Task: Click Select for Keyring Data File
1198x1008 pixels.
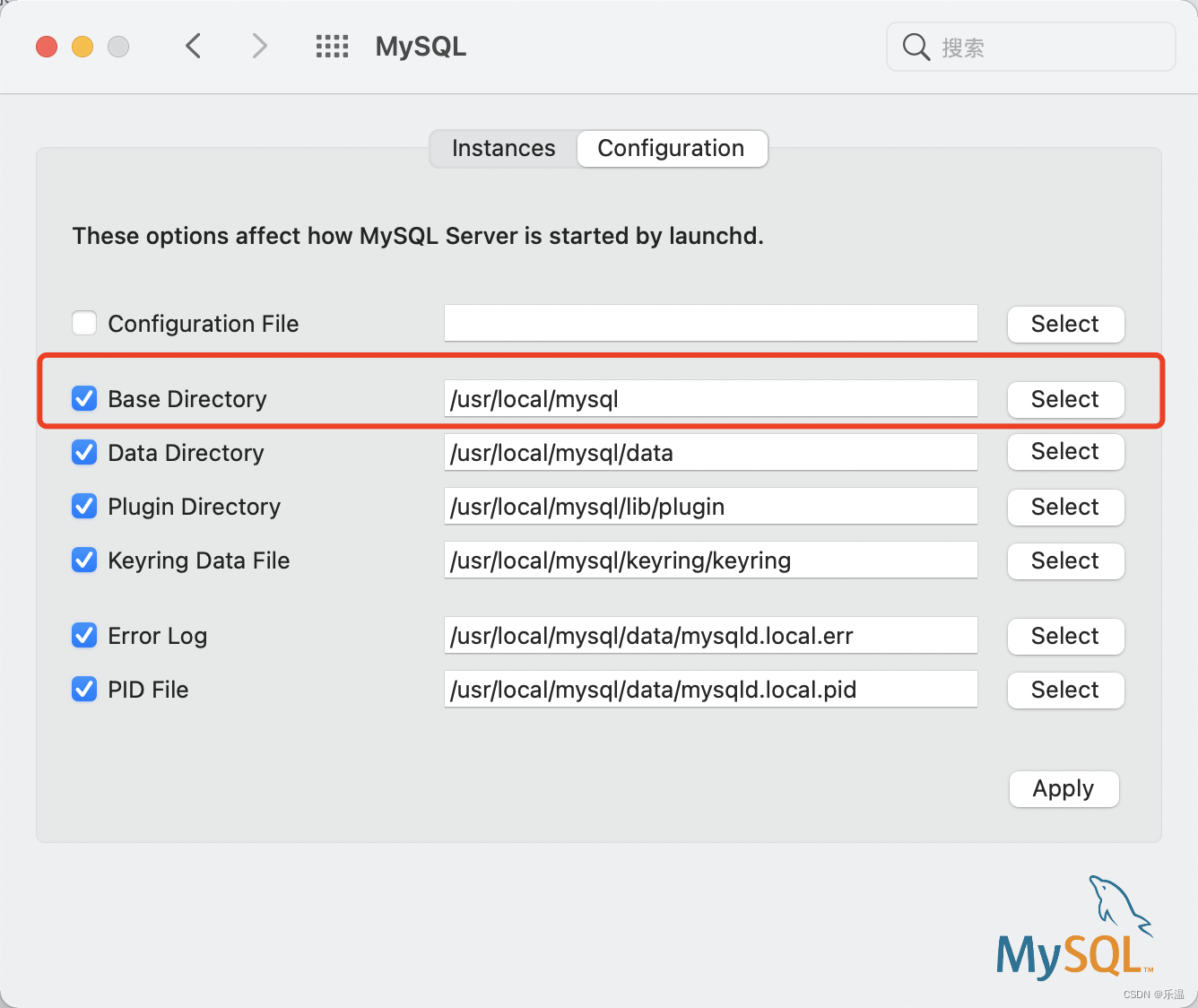Action: pos(1065,560)
